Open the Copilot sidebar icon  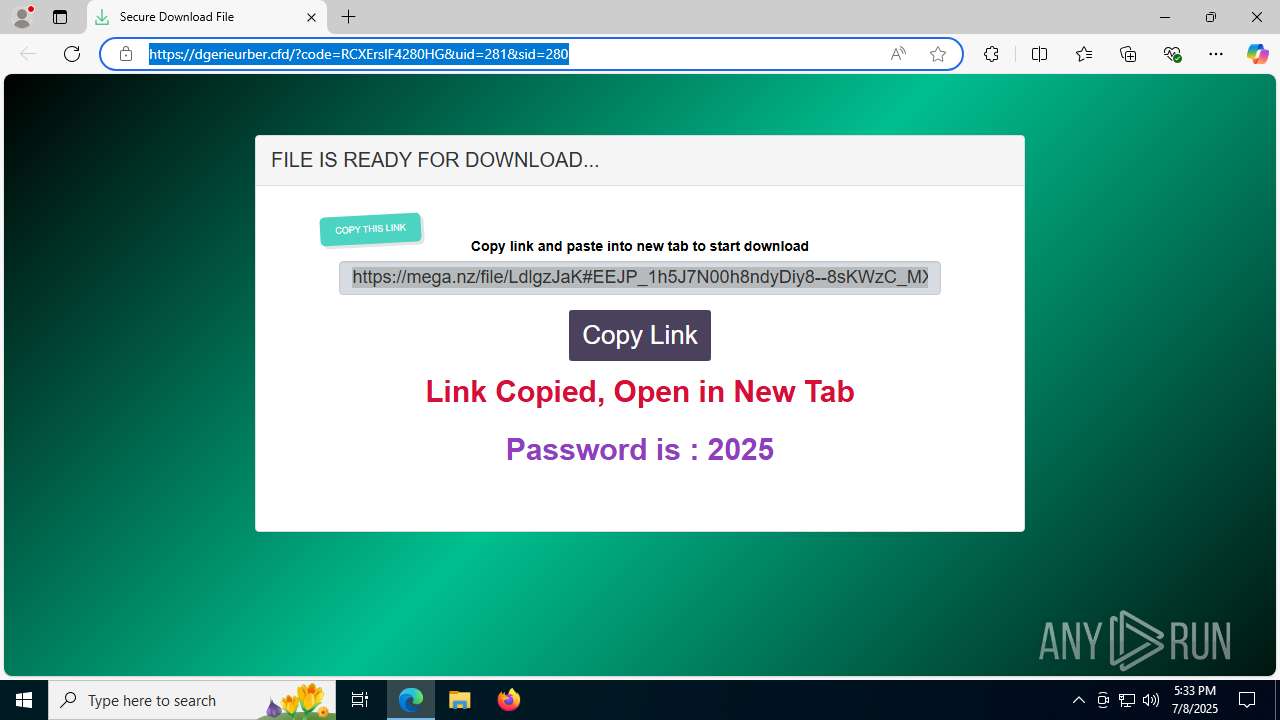1257,54
